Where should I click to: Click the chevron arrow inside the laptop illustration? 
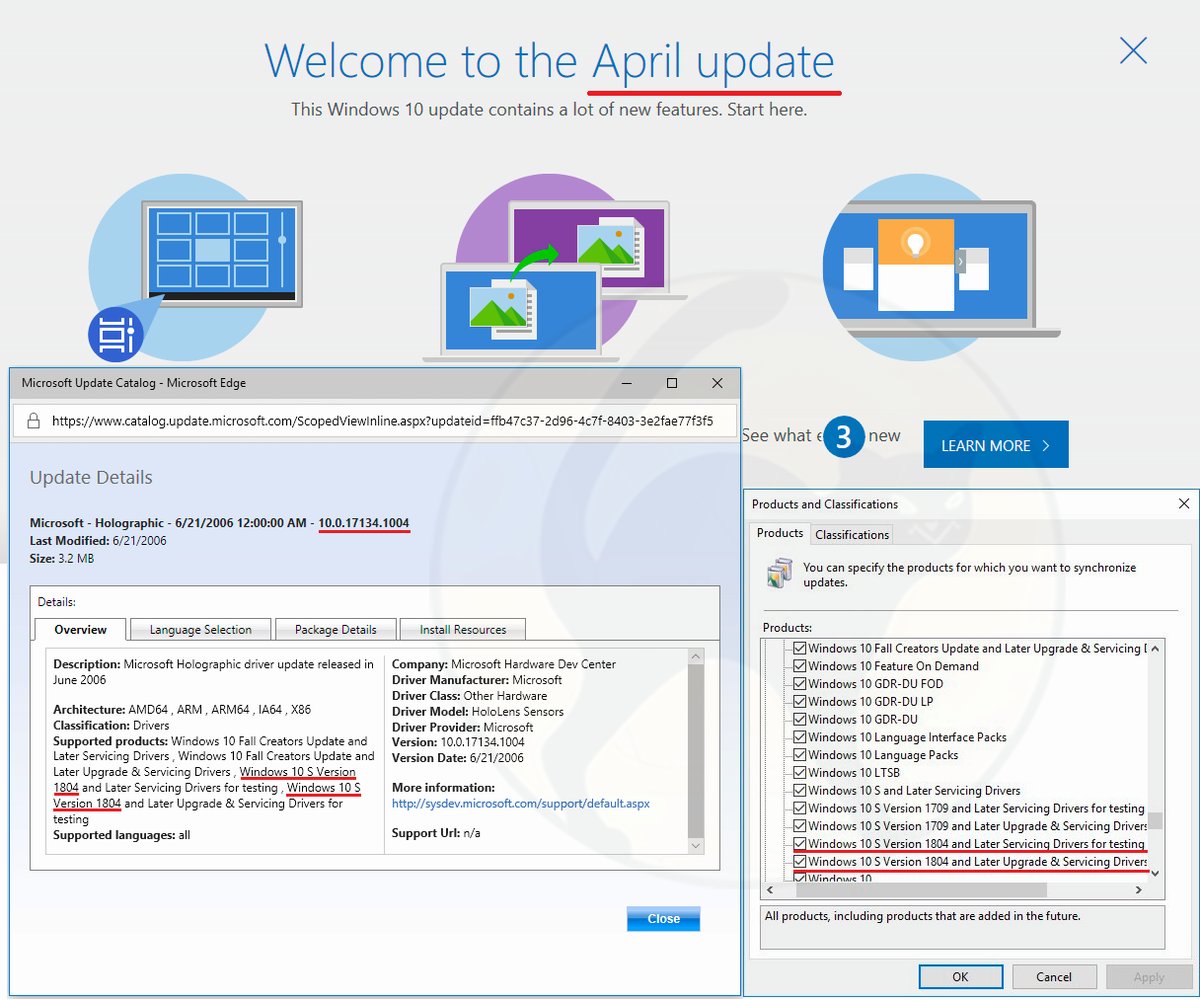960,262
